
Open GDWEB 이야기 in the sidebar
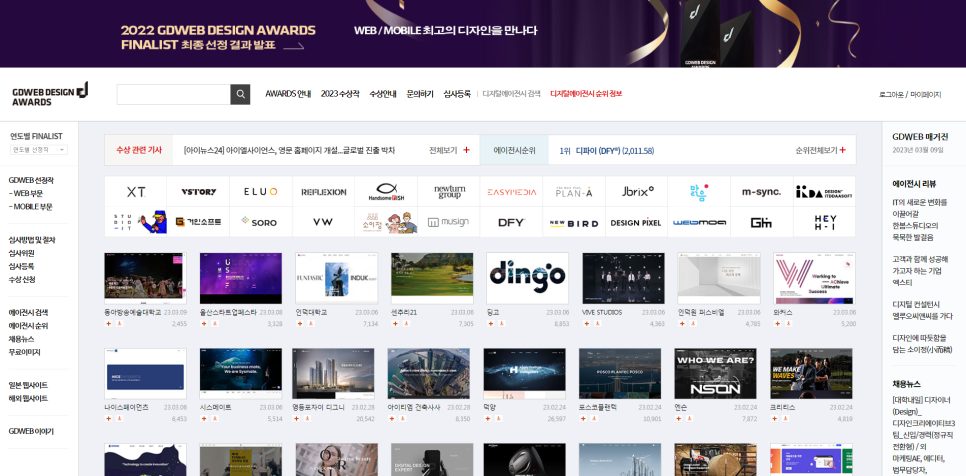point(31,431)
